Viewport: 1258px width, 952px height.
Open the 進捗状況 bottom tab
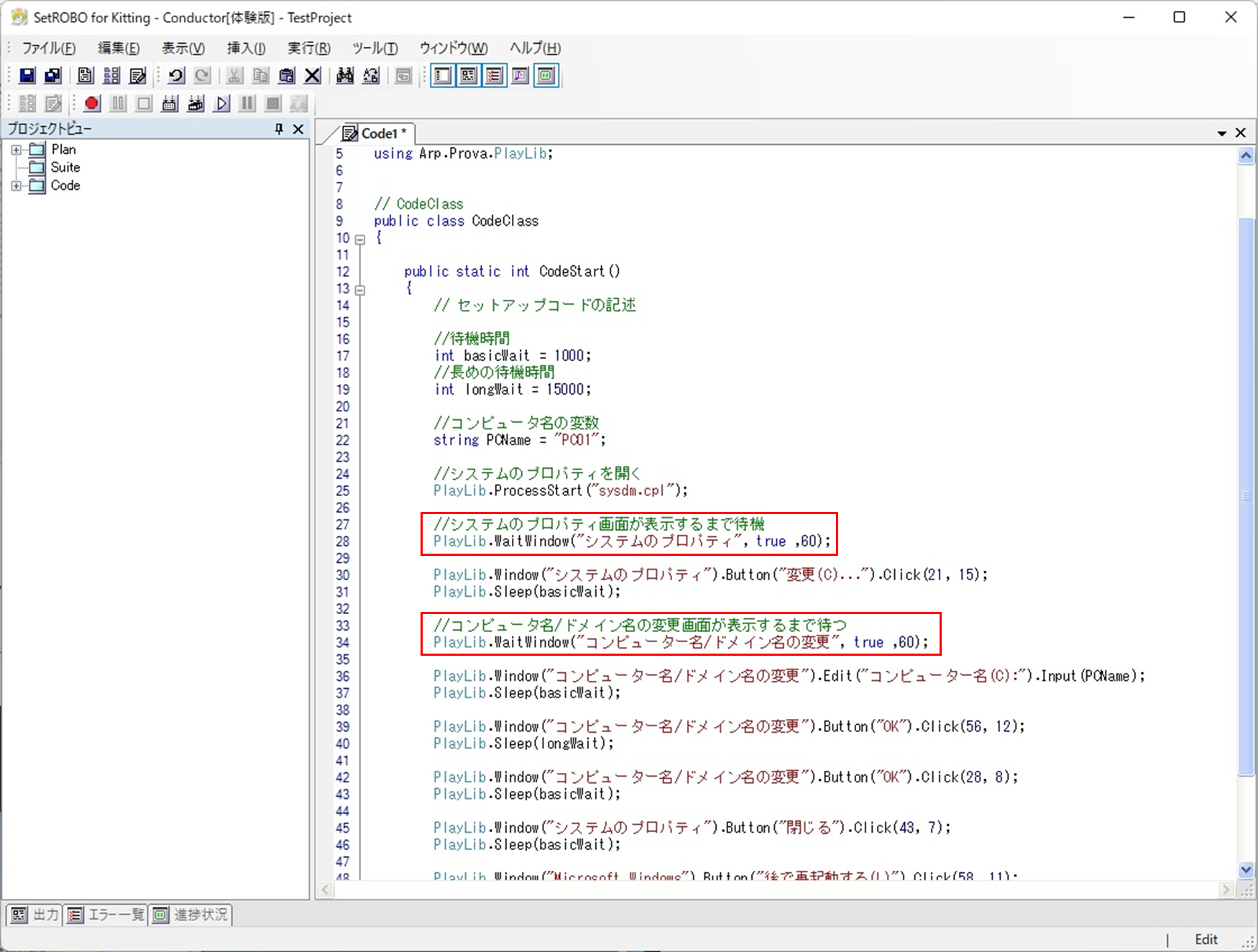coord(190,915)
